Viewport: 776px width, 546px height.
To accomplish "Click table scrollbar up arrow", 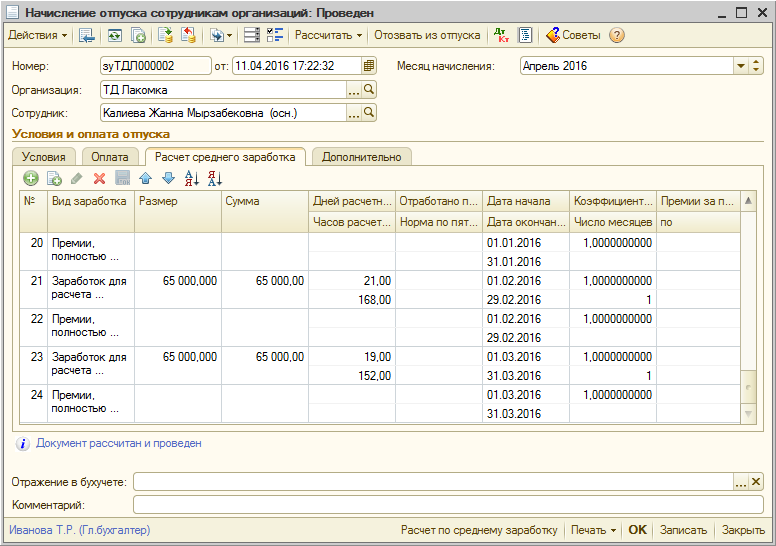I will (748, 201).
